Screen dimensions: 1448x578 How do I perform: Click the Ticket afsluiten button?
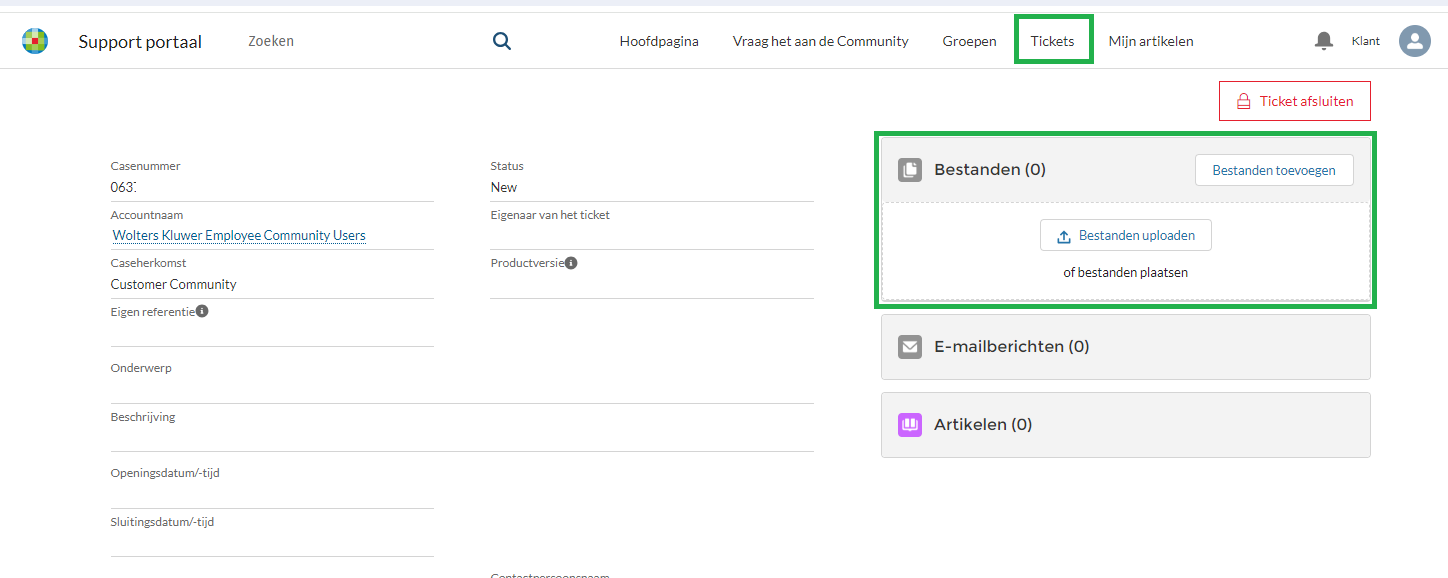[1294, 101]
